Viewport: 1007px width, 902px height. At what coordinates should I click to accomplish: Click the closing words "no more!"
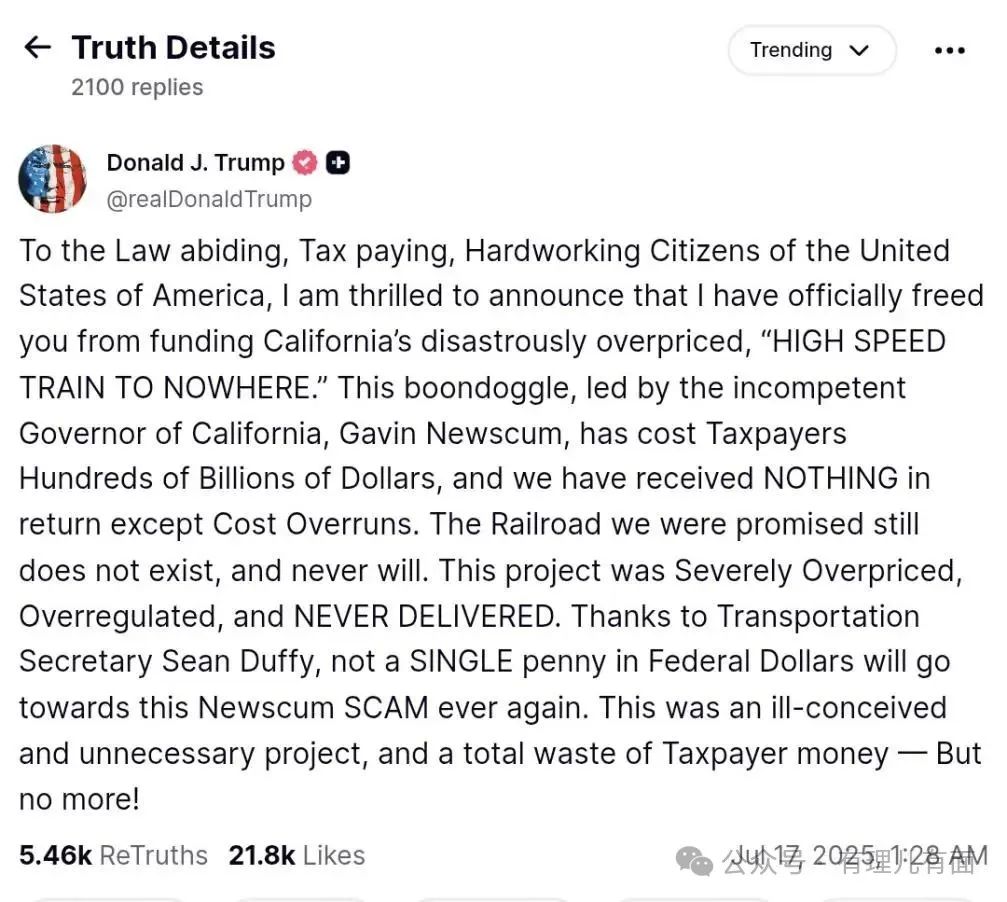pyautogui.click(x=79, y=799)
